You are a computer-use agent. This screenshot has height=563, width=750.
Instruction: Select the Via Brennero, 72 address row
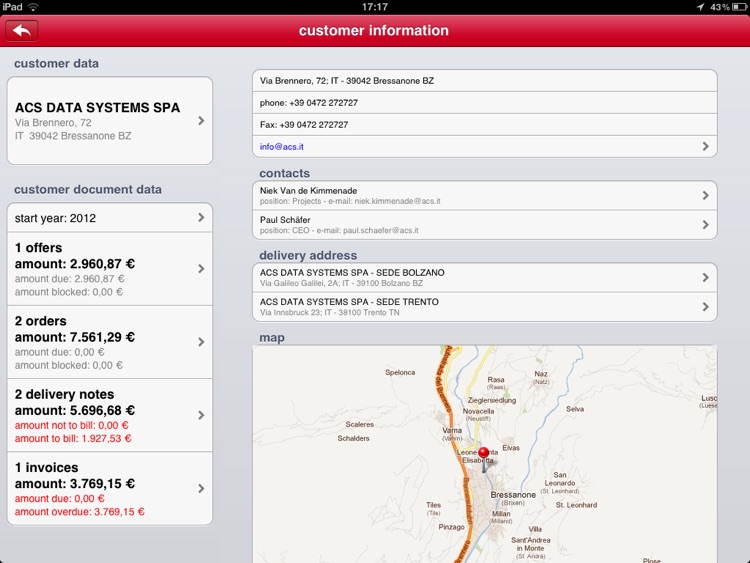tap(485, 81)
